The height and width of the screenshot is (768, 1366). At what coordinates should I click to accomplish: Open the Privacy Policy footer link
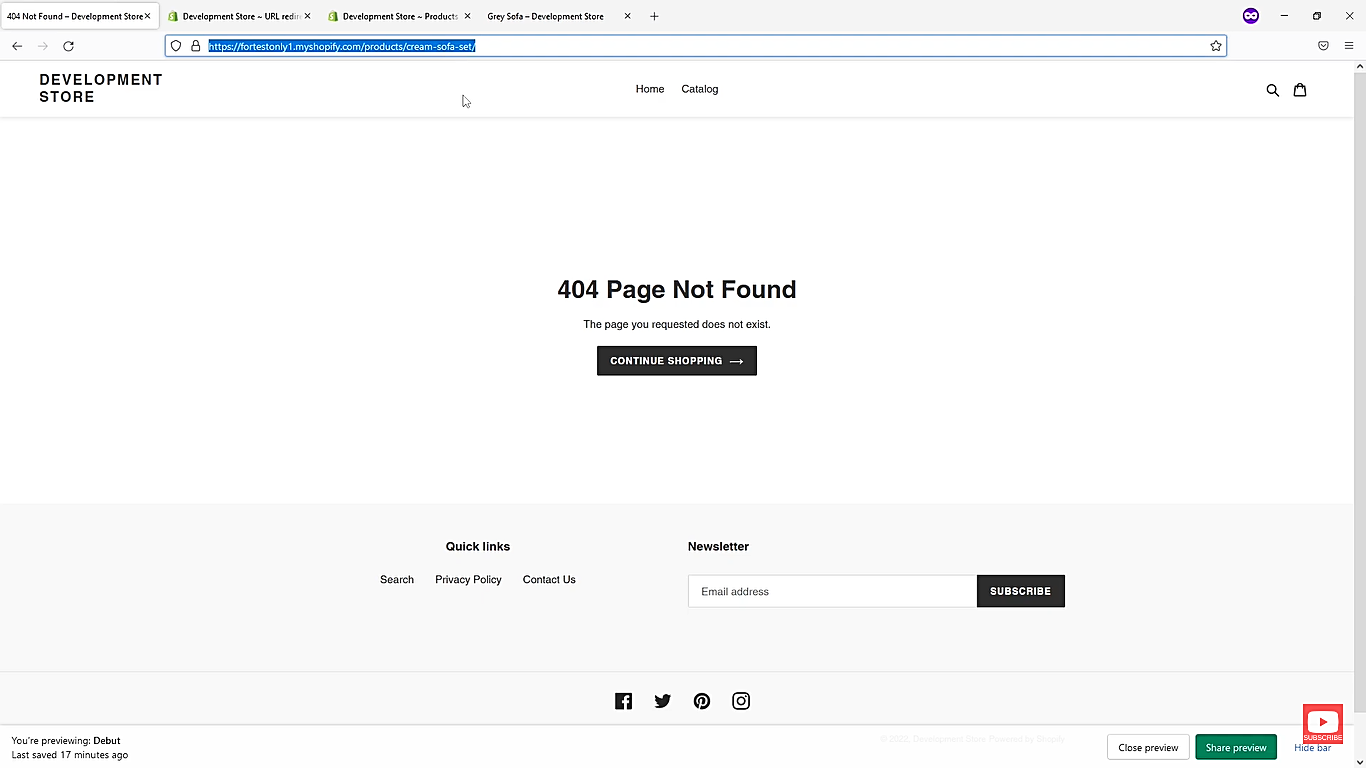tap(468, 580)
